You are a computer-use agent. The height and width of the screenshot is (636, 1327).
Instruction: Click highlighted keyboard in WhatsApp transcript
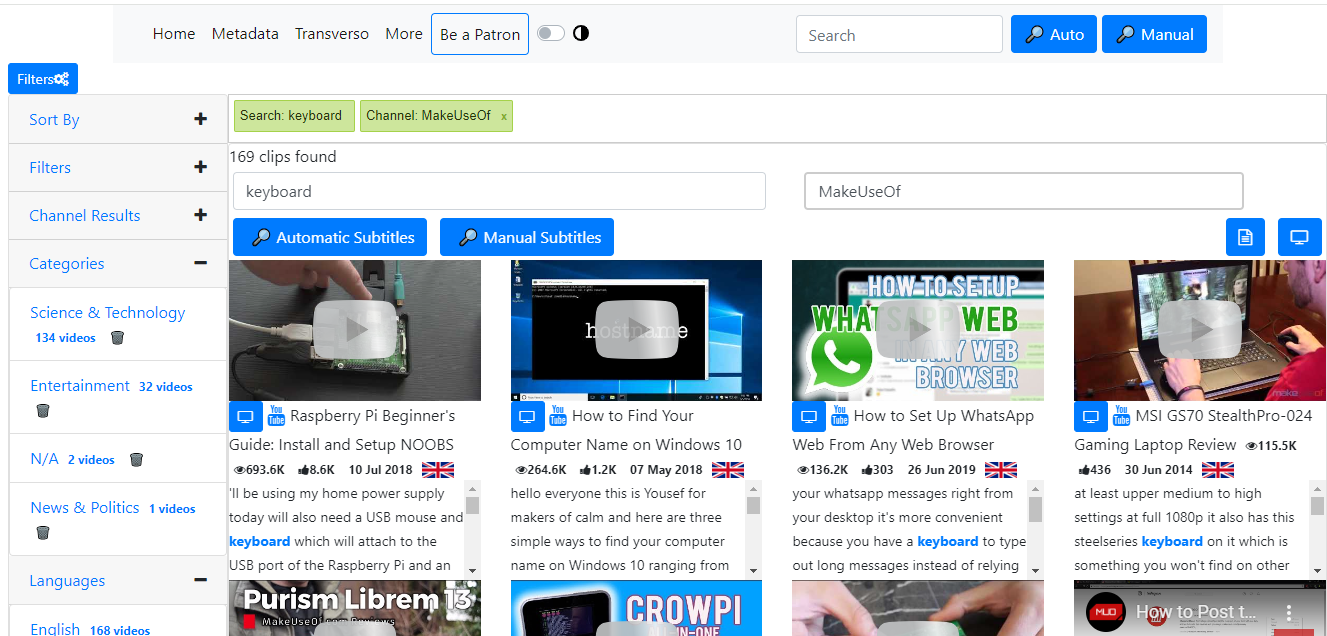point(948,542)
